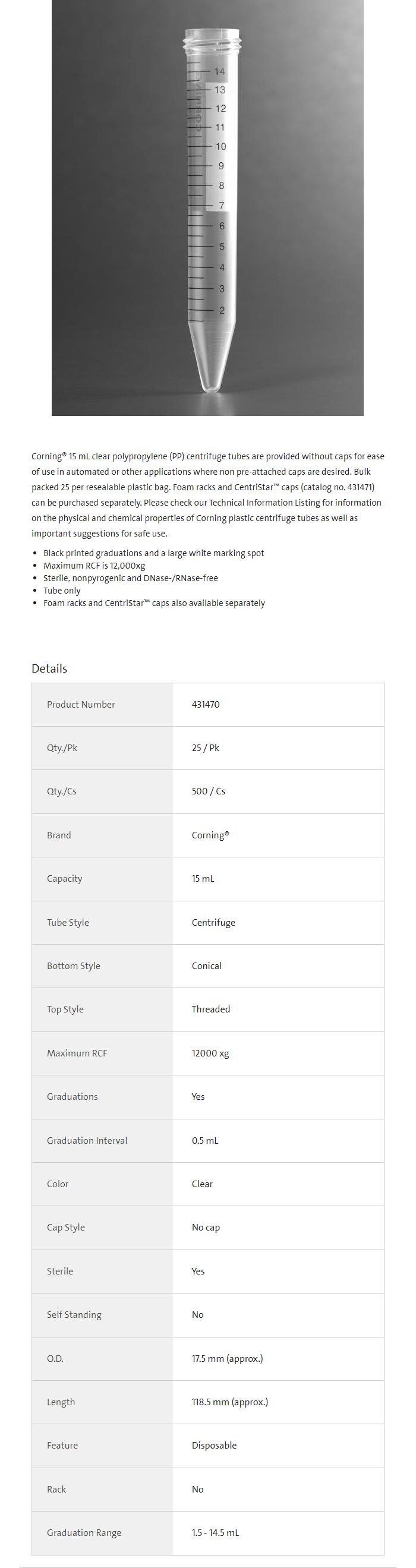Click the Qty./Pk value 25 / Pk
The image size is (416, 1568).
[205, 747]
